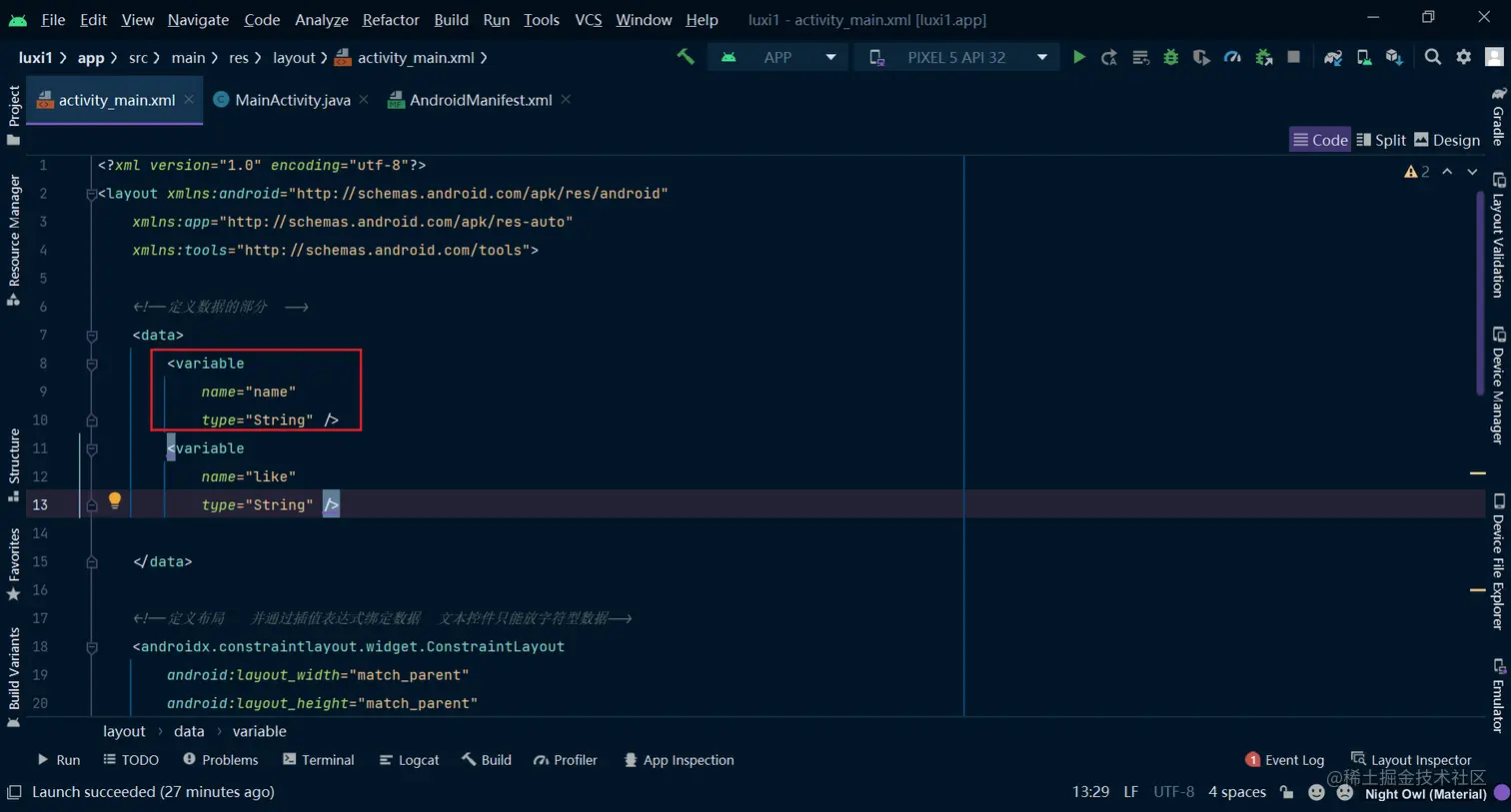Click the tool windows quick-access icon bottom-left
The image size is (1511, 812).
14,792
